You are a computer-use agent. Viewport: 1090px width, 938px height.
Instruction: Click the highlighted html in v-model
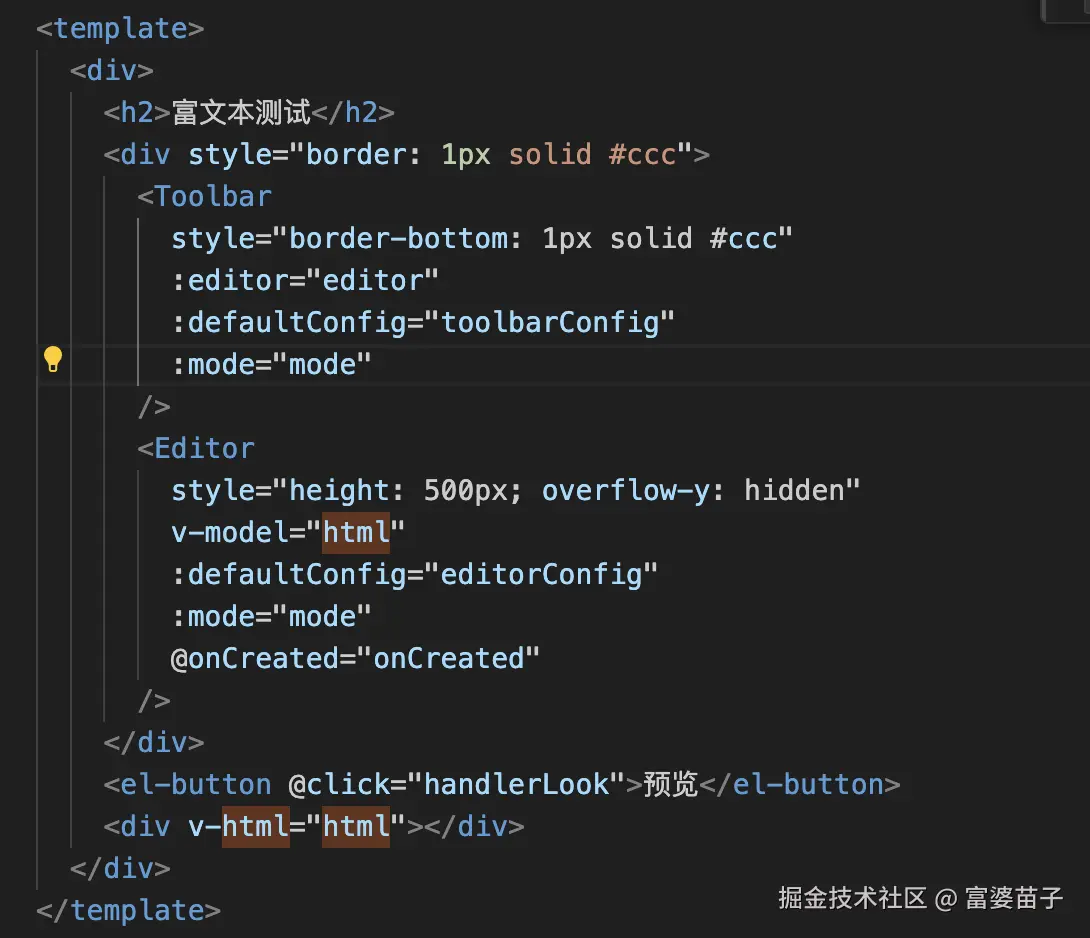click(x=355, y=532)
